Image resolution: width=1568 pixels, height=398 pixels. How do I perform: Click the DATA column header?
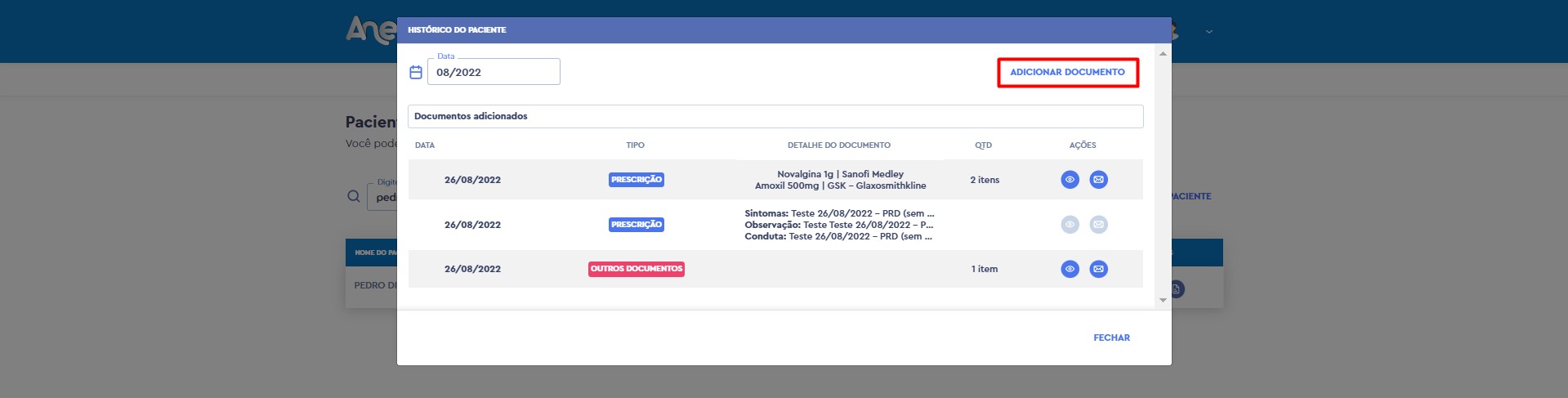(425, 145)
